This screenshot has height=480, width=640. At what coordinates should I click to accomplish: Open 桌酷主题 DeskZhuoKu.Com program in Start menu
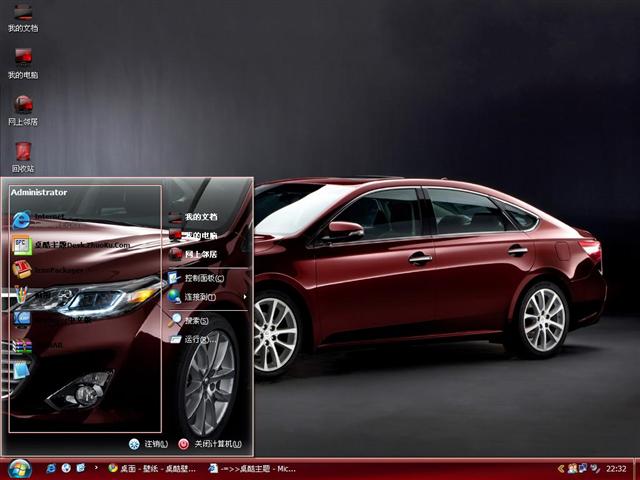coord(71,245)
